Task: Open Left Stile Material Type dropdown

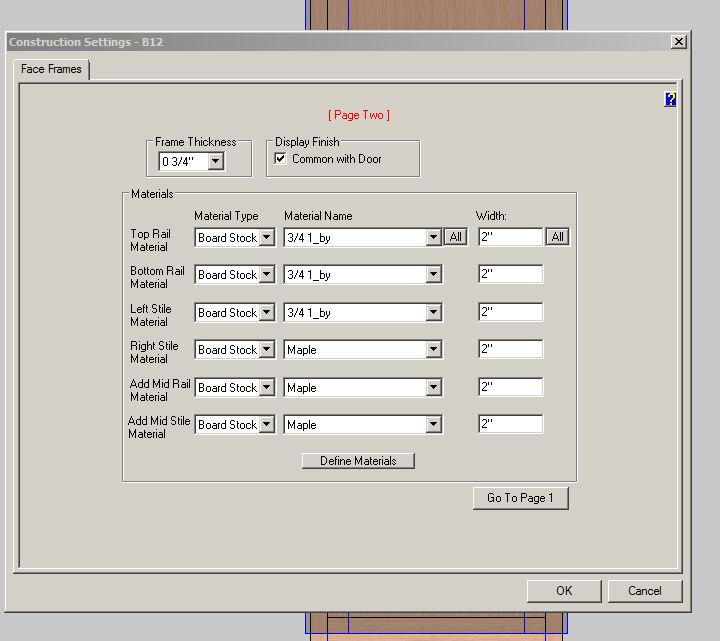Action: click(x=266, y=313)
